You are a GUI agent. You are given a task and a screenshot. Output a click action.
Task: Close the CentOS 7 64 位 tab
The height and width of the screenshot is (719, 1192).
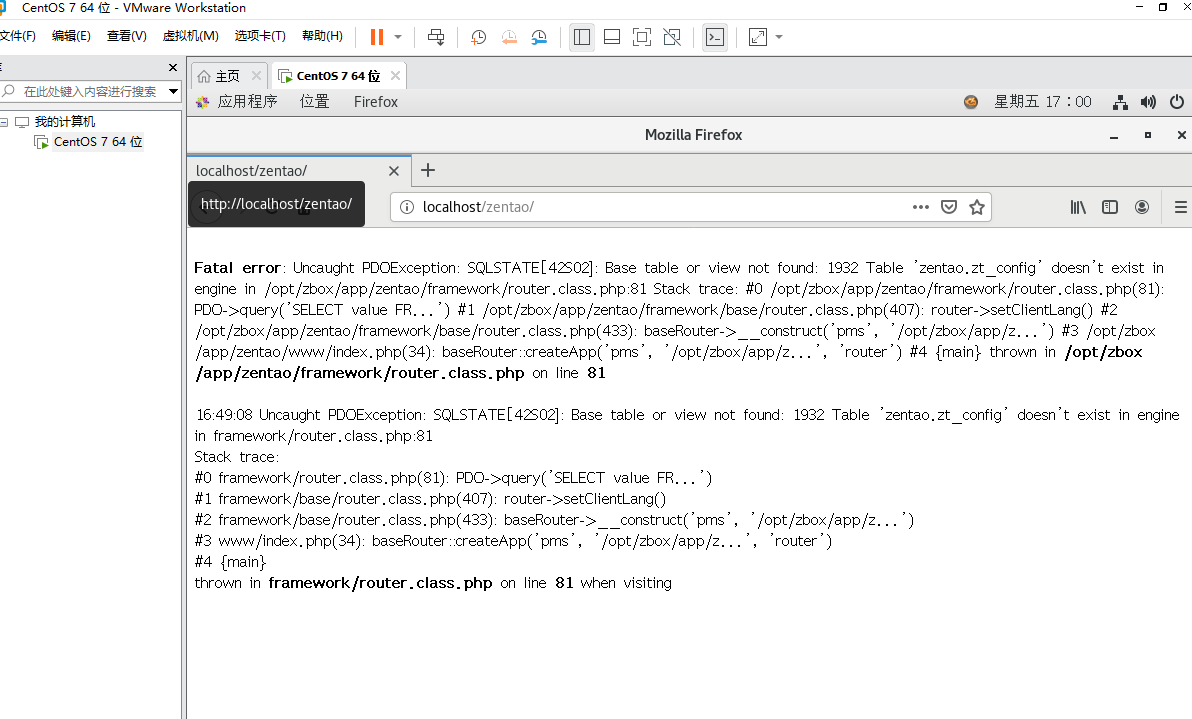pos(395,75)
